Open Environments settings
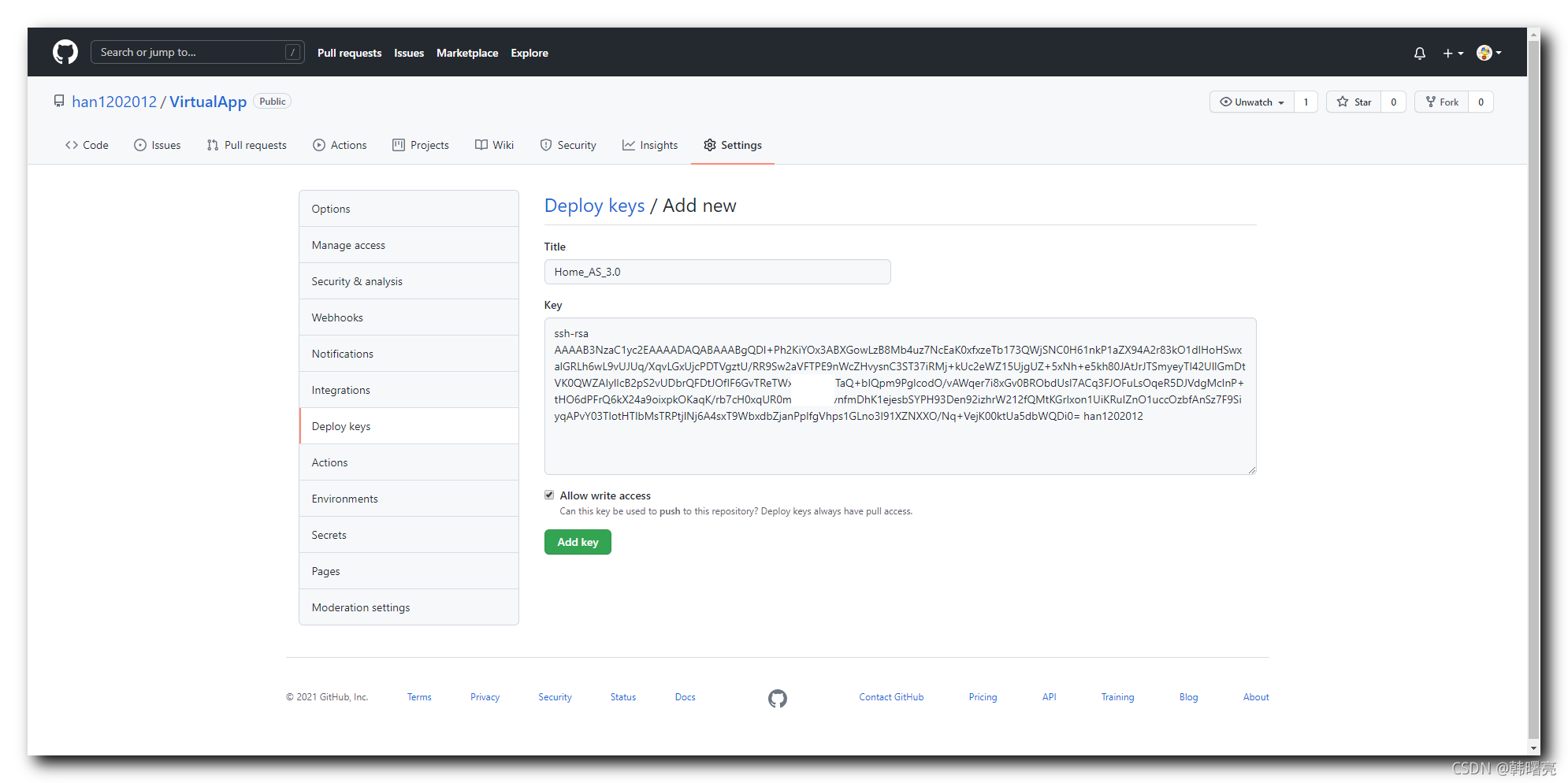 (409, 499)
